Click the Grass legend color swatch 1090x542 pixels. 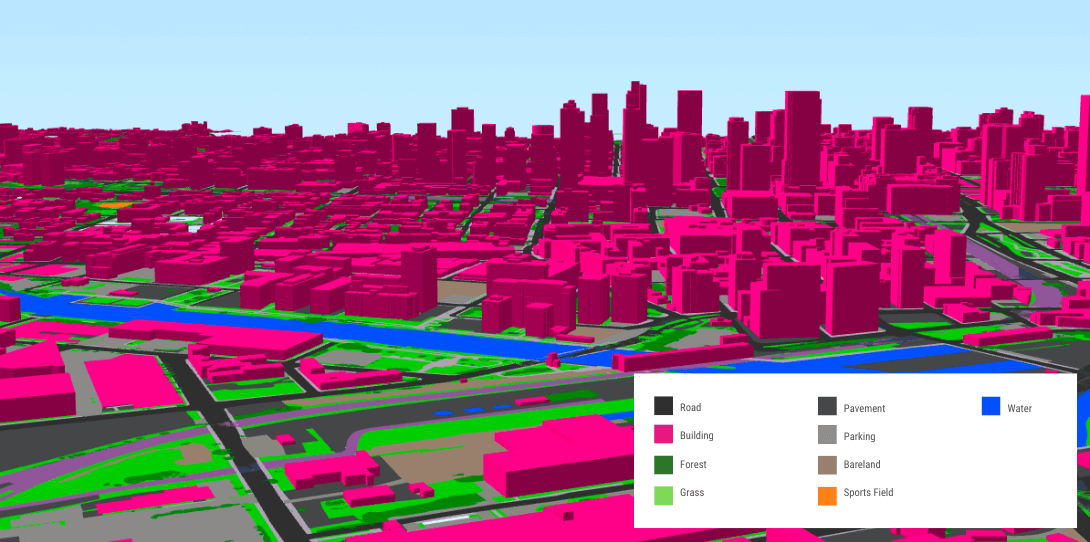663,495
